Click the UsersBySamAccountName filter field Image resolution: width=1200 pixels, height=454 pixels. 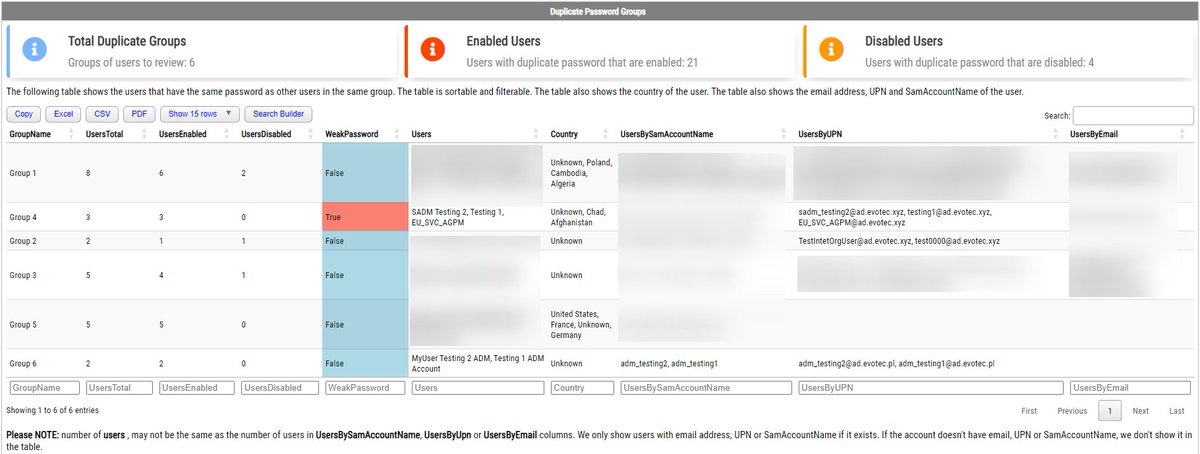705,387
